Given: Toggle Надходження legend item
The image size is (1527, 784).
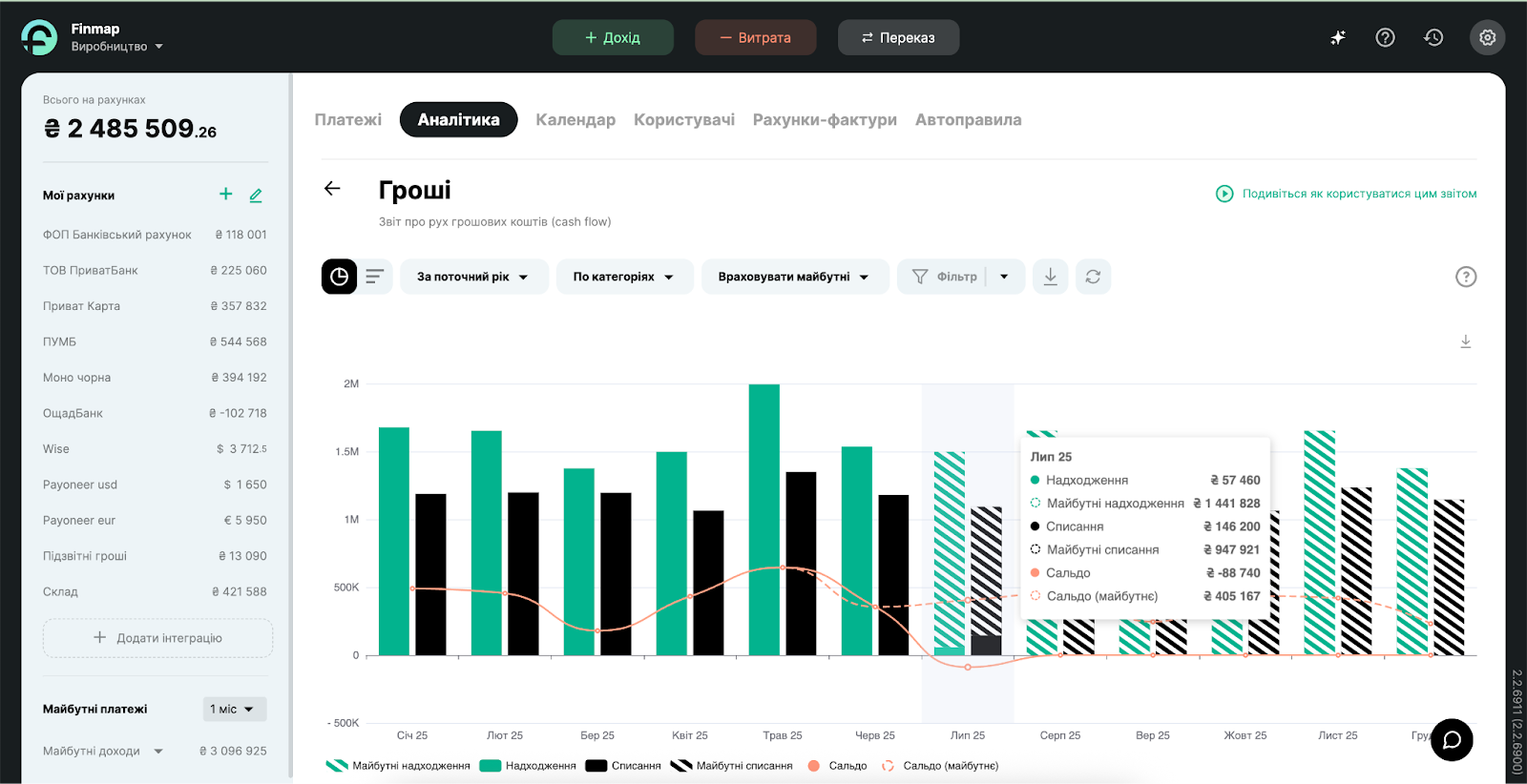Looking at the screenshot, I should (x=528, y=766).
